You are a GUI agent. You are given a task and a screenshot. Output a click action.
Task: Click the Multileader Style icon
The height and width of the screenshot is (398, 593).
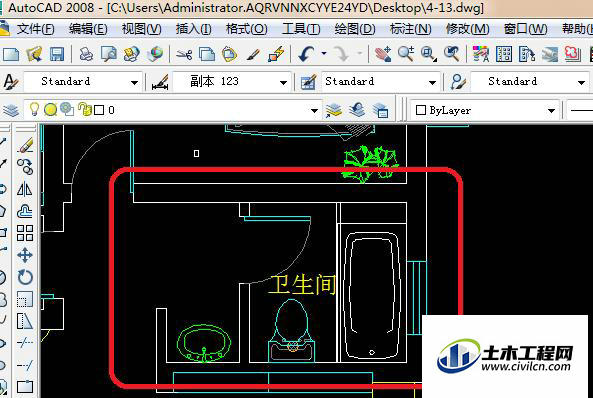458,82
